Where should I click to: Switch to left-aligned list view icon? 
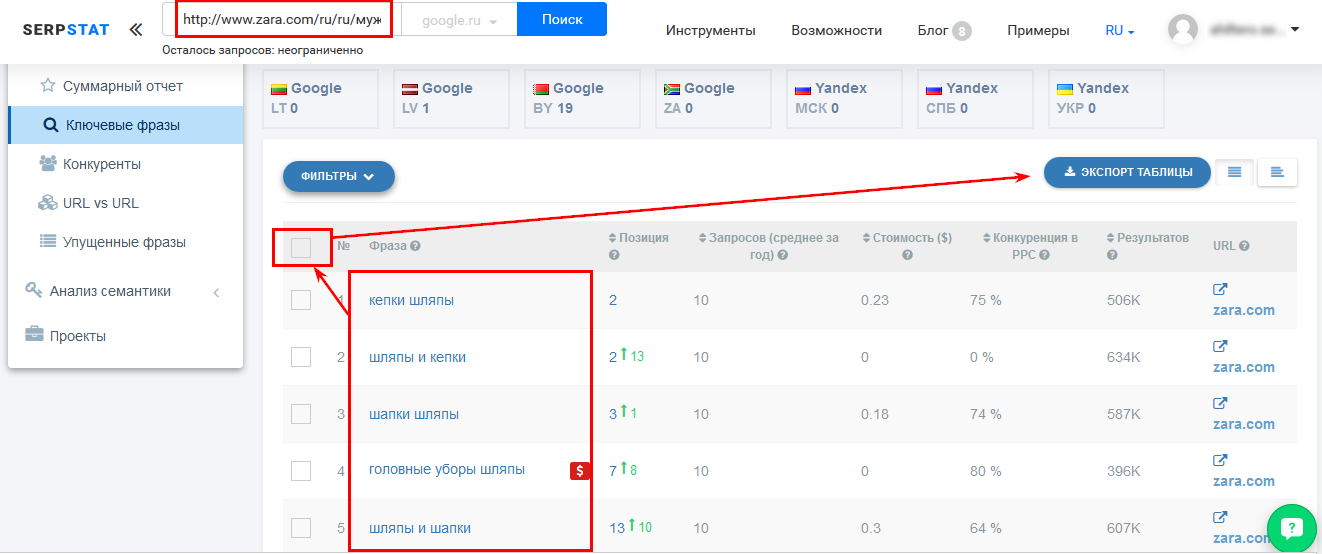[x=1277, y=172]
